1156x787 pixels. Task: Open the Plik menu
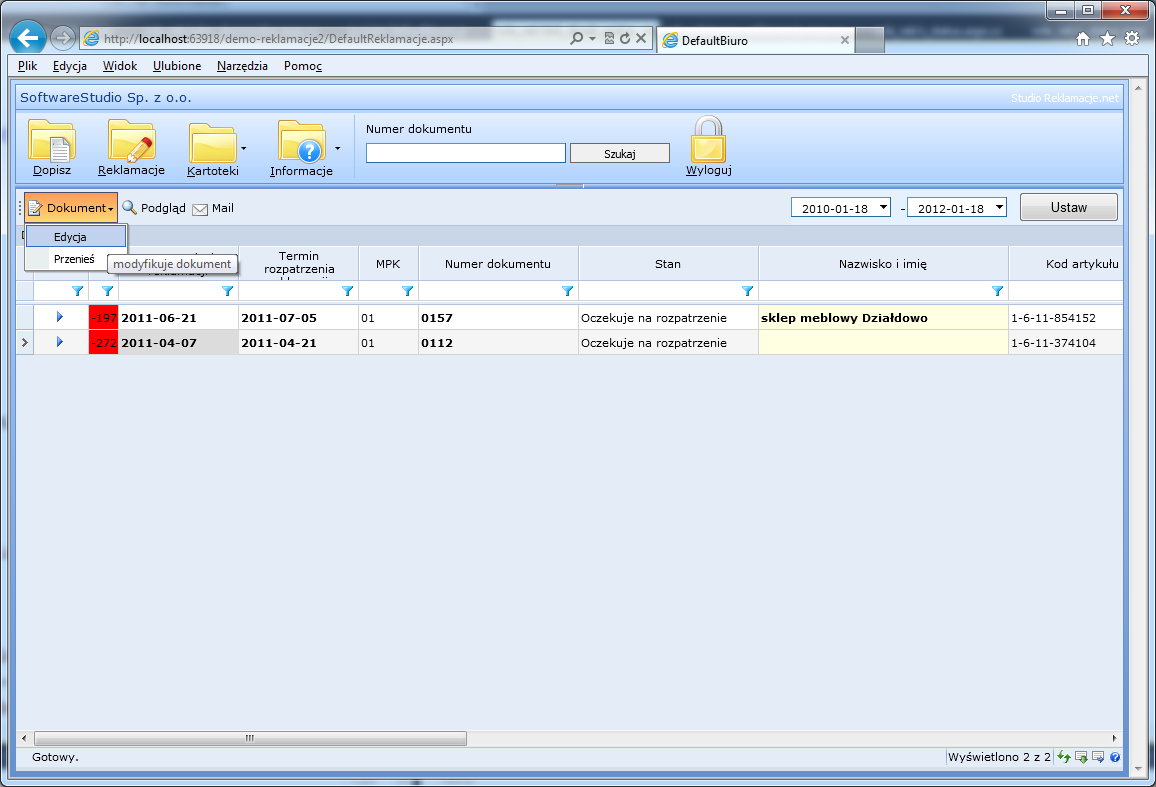pyautogui.click(x=27, y=66)
